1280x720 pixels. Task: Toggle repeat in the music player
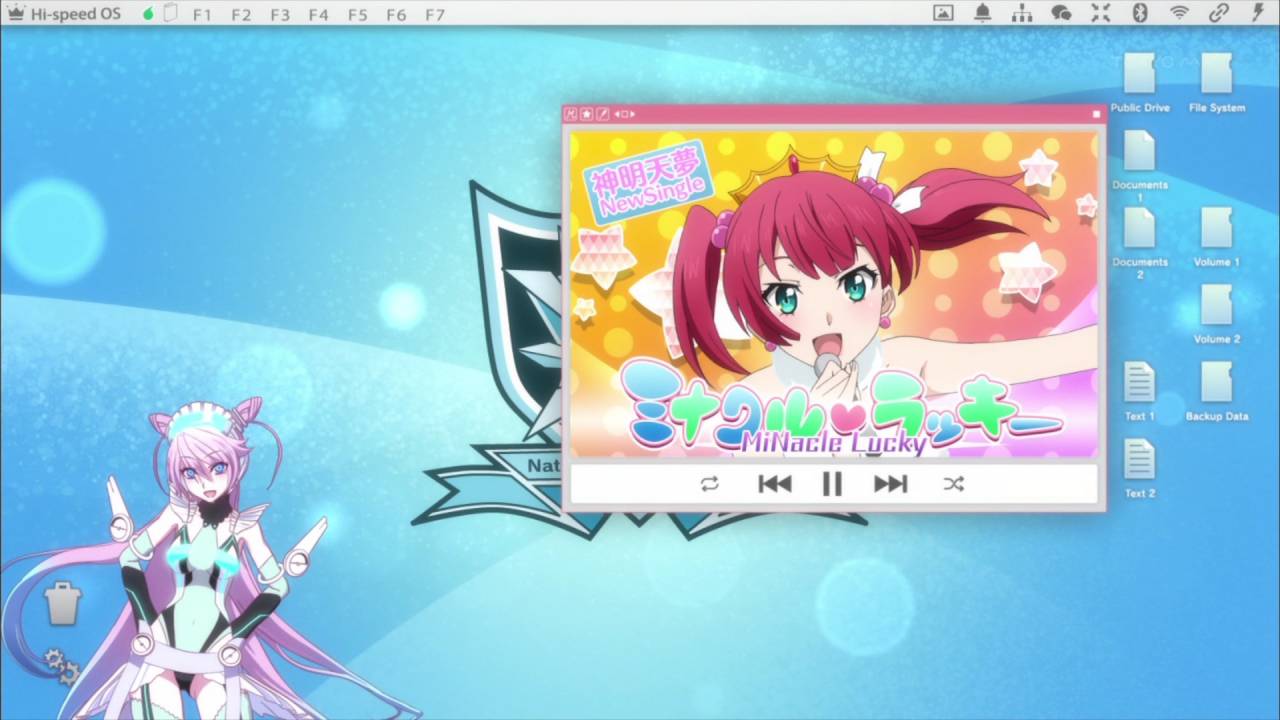coord(710,484)
